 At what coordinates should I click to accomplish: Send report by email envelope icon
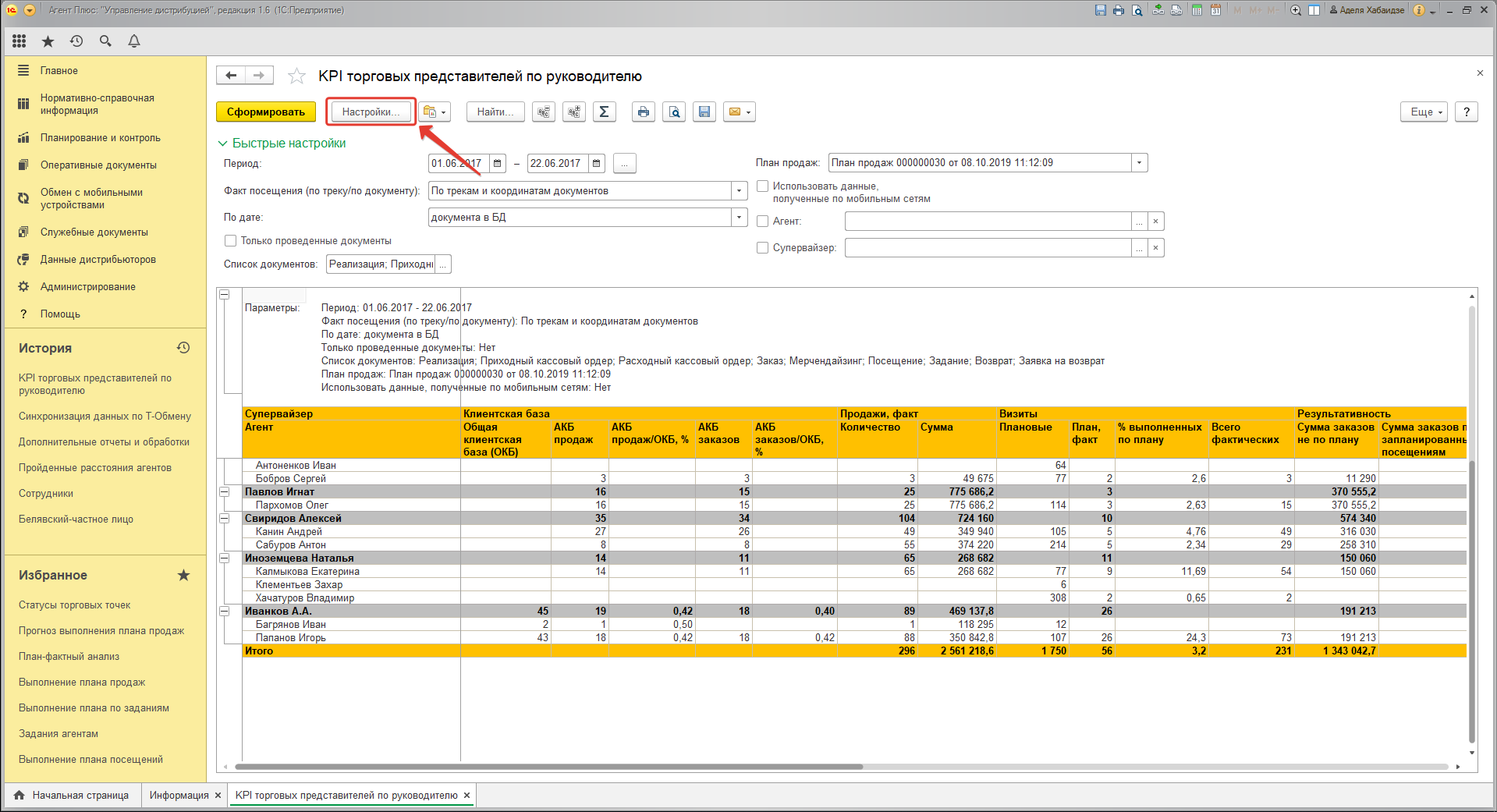739,112
